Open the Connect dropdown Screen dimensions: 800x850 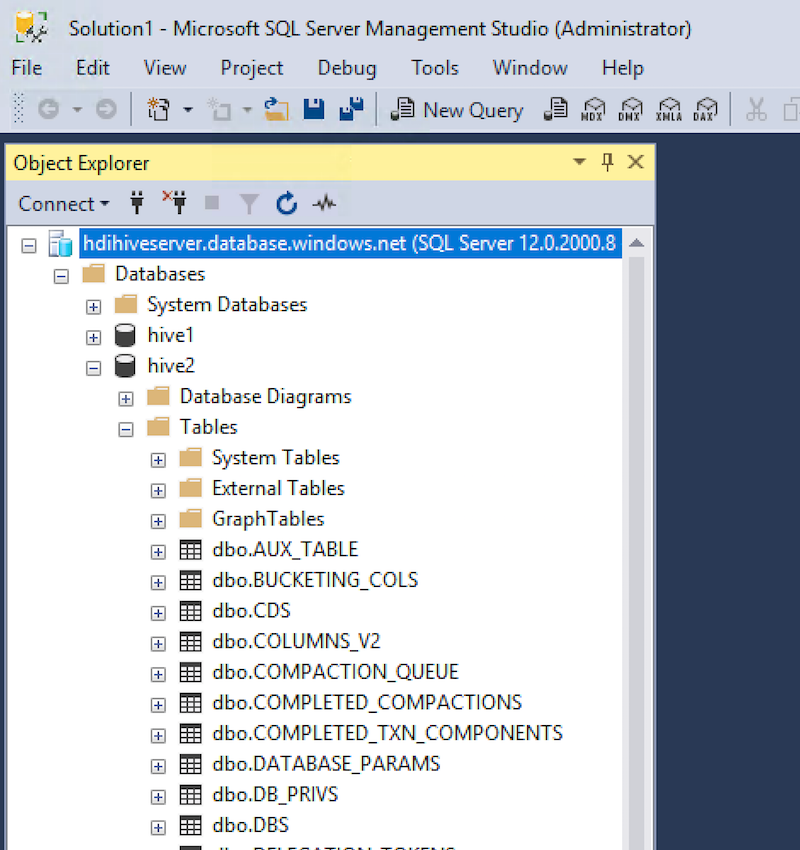coord(63,204)
